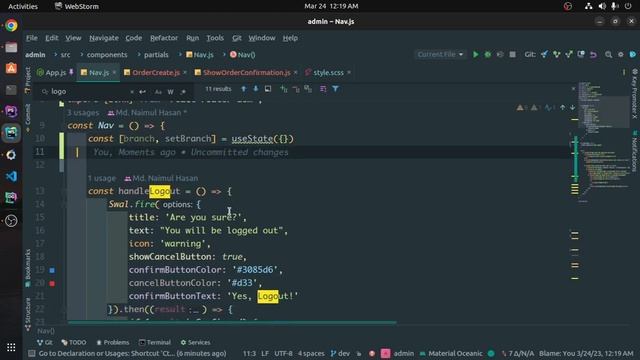Open Visual Studio Code from the dock
This screenshot has width=640, height=360.
(x=11, y=176)
